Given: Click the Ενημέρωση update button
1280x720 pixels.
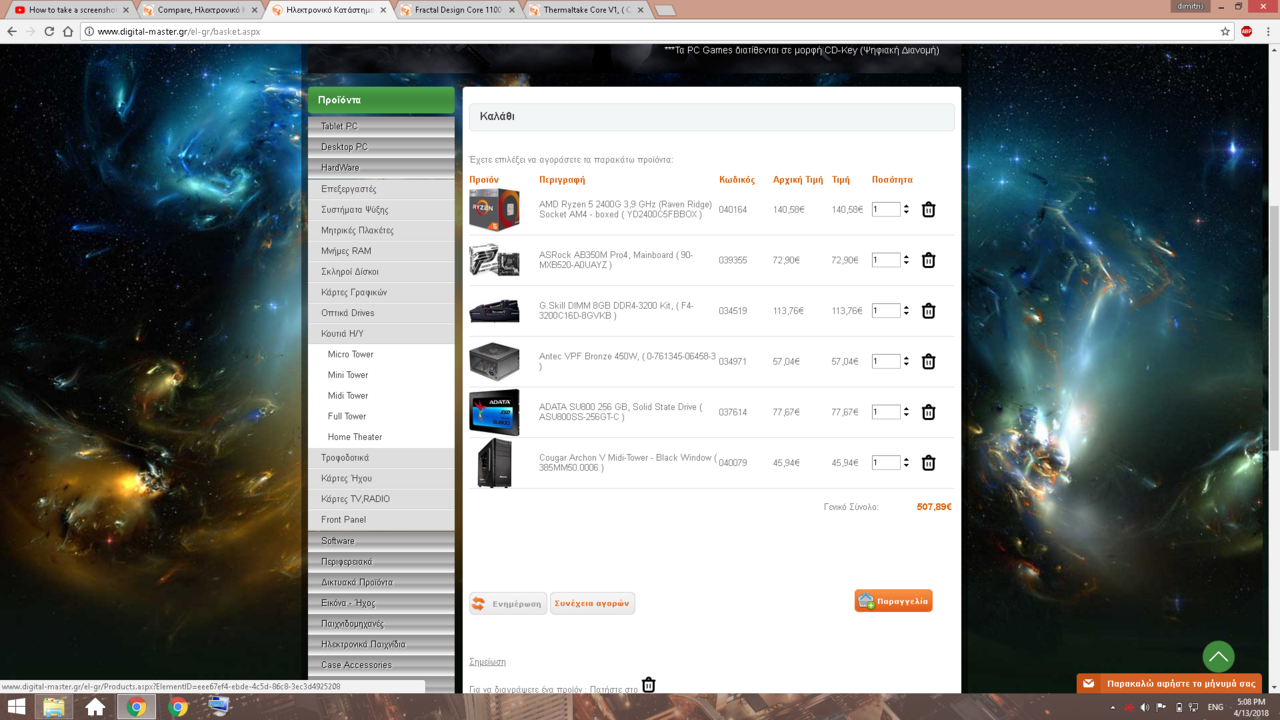Looking at the screenshot, I should (508, 603).
